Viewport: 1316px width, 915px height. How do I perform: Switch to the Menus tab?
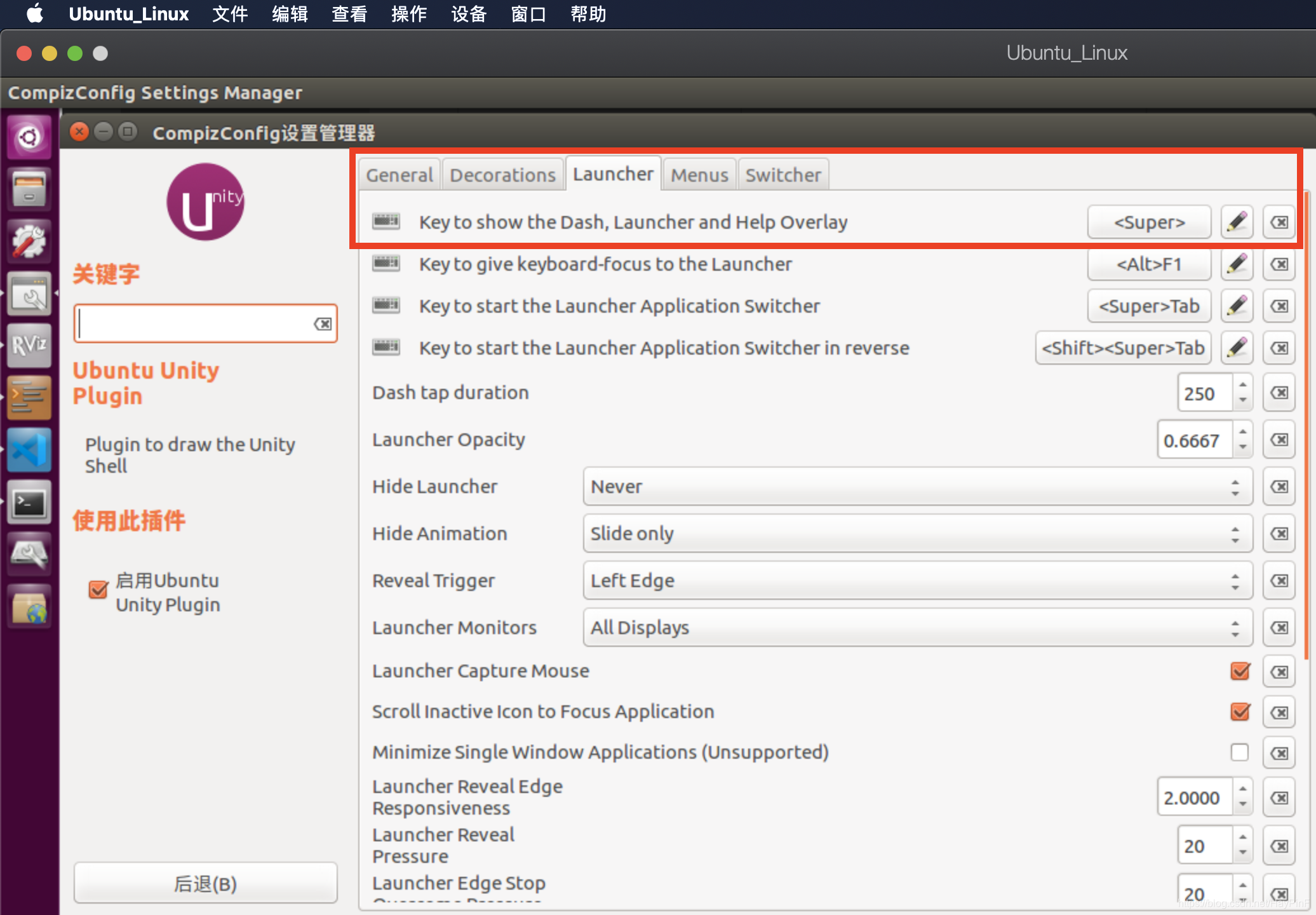699,175
